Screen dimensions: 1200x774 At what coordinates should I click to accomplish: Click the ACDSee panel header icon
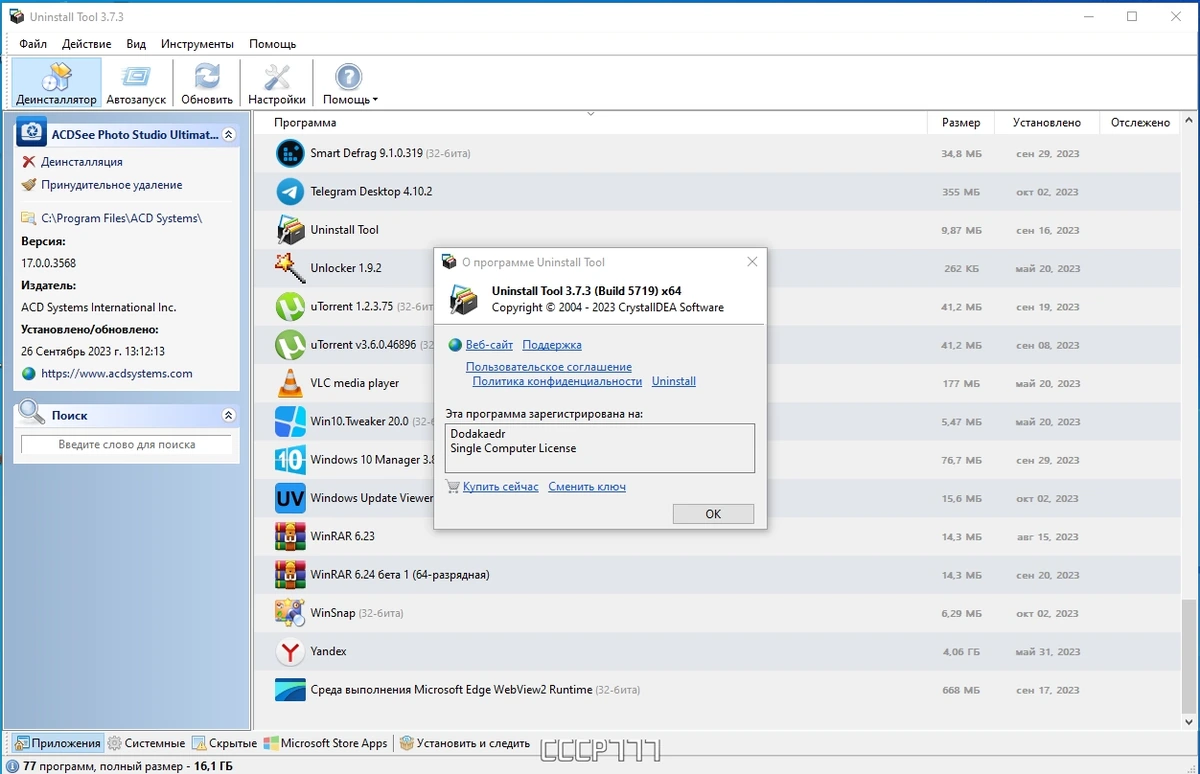[x=32, y=133]
